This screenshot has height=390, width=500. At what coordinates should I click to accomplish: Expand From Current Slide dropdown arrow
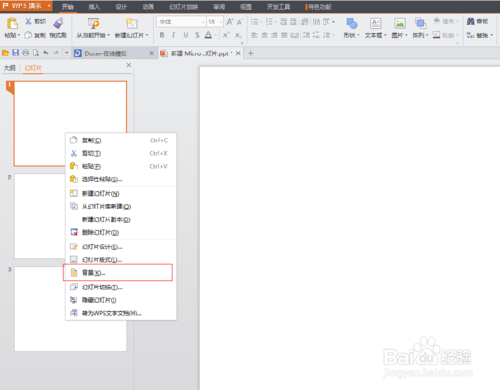pyautogui.click(x=108, y=35)
